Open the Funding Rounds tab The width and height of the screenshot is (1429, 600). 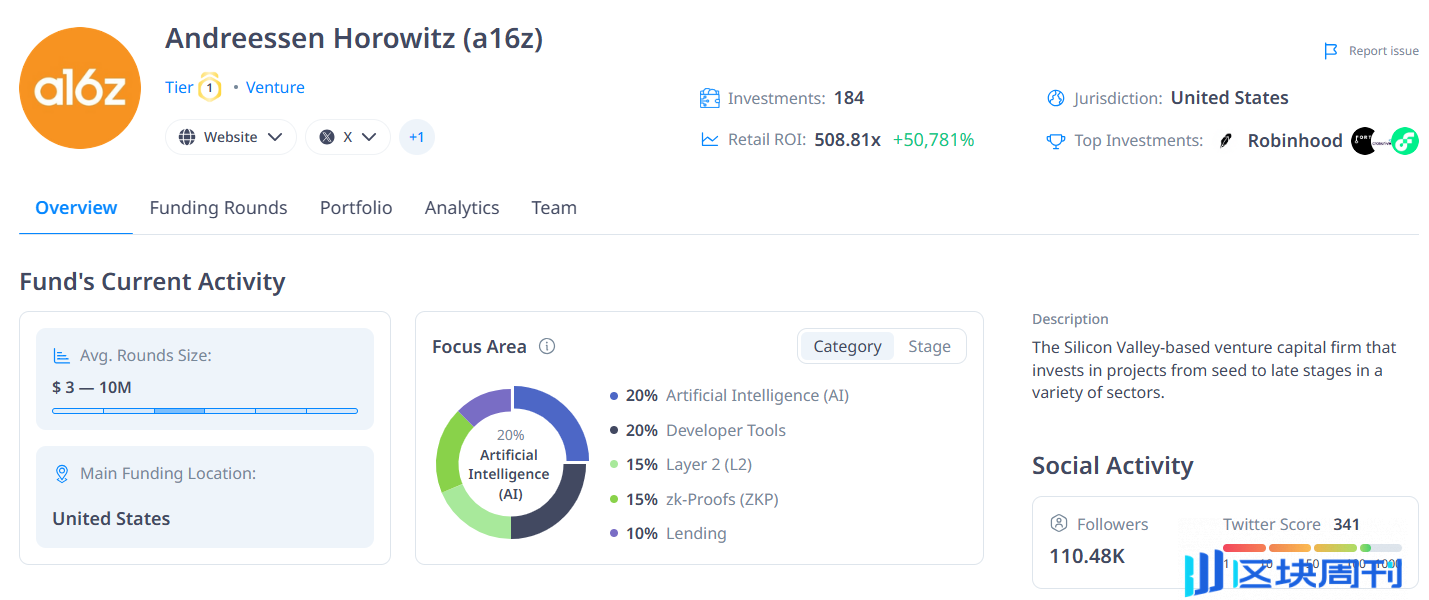218,208
